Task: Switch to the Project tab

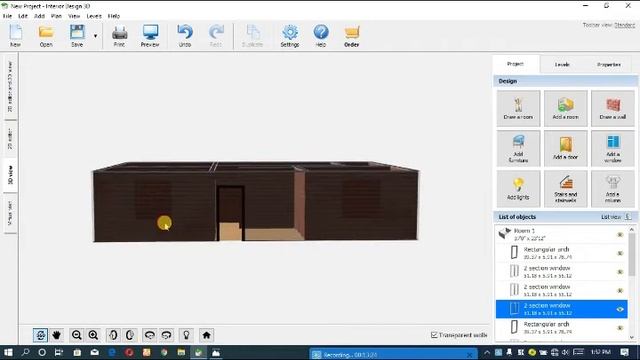Action: [x=516, y=64]
